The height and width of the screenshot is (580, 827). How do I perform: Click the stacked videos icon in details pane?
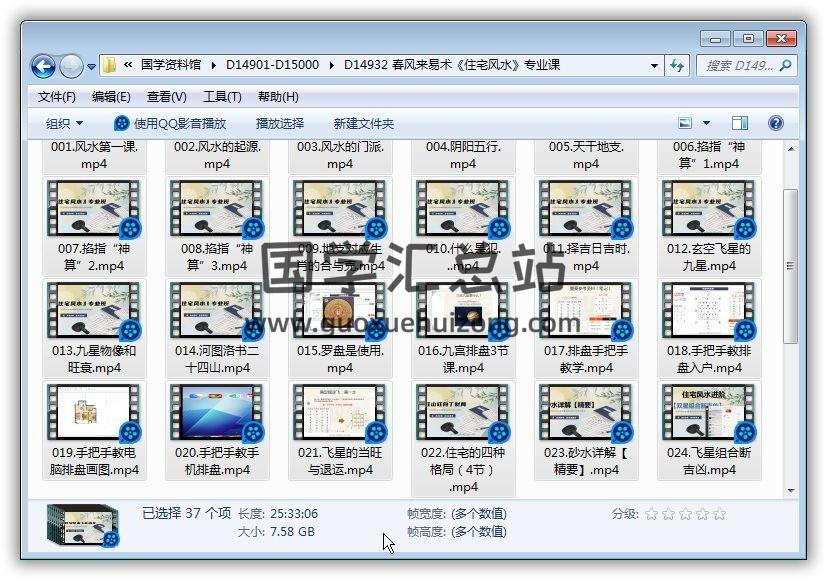pos(83,525)
